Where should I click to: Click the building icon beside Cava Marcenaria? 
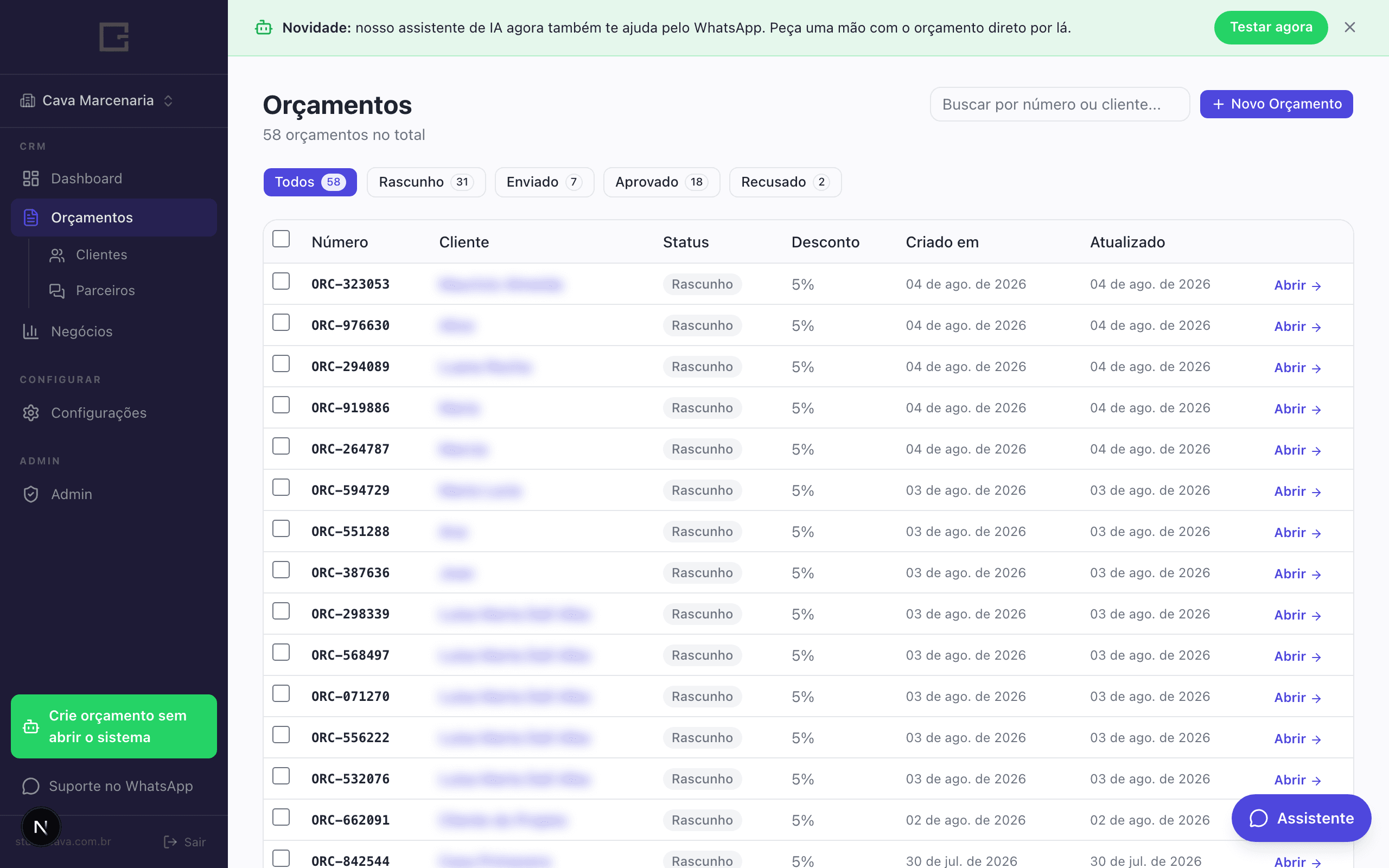pyautogui.click(x=28, y=100)
